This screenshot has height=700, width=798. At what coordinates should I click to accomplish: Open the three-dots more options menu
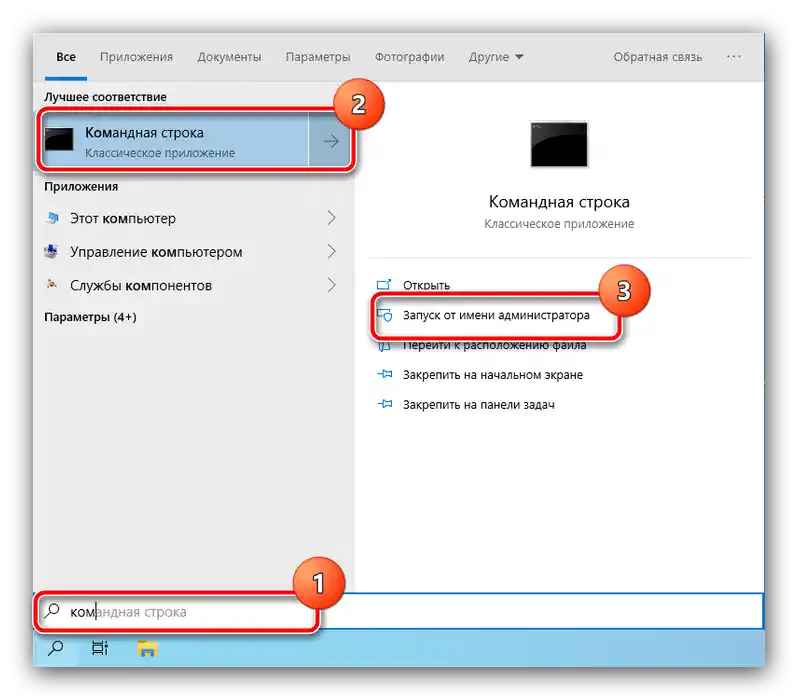tap(733, 57)
